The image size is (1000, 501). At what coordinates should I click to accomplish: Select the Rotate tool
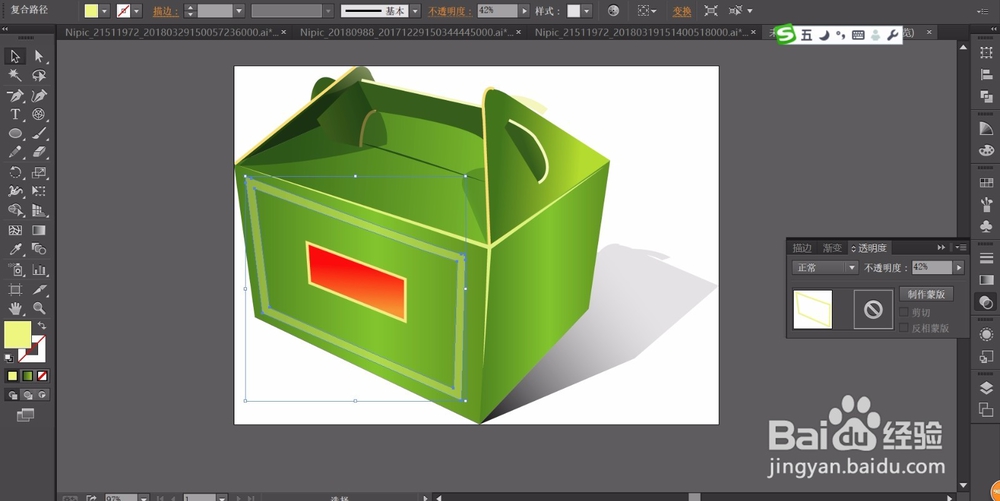pos(15,172)
